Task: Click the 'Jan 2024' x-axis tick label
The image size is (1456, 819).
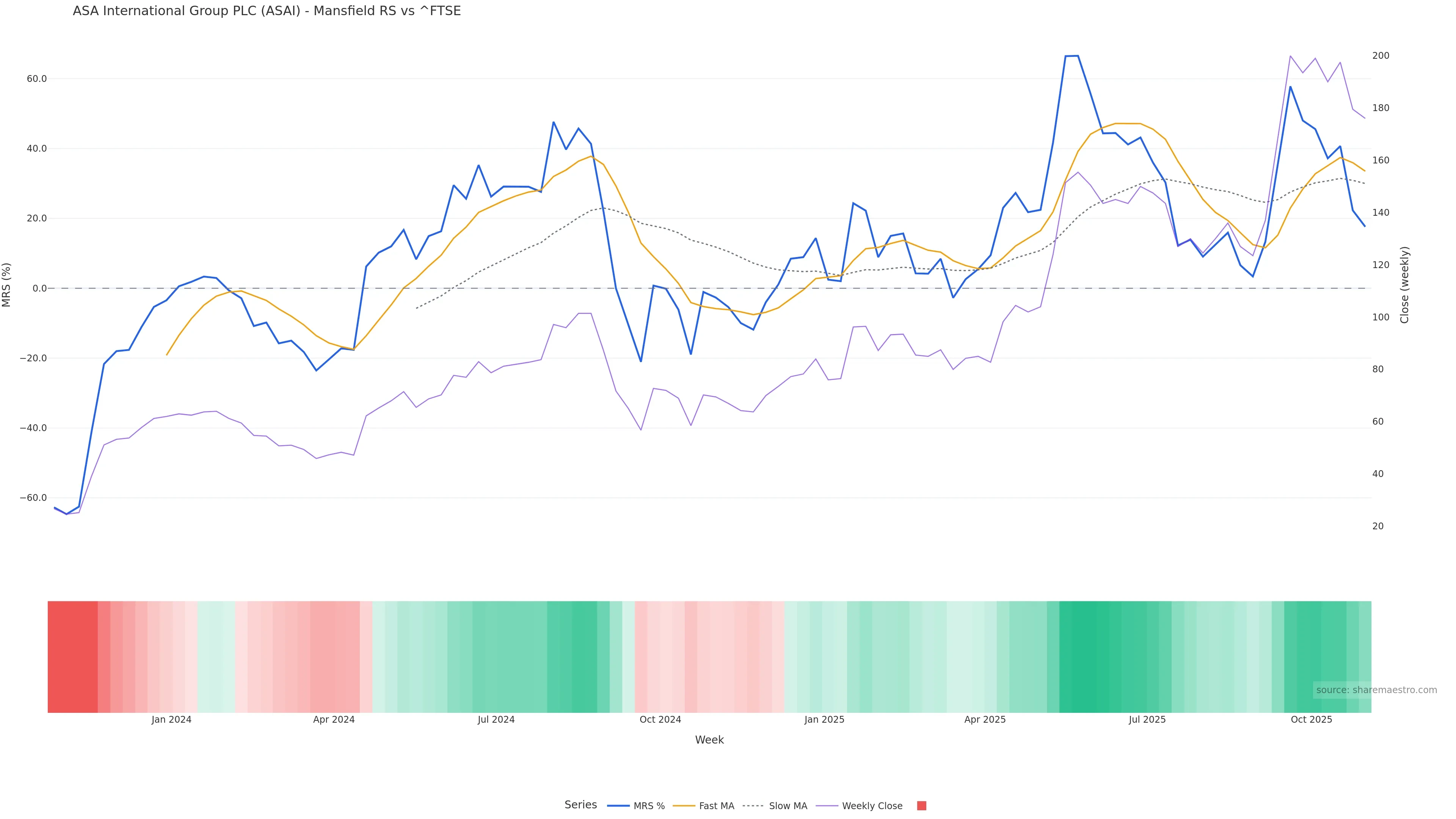Action: [171, 720]
